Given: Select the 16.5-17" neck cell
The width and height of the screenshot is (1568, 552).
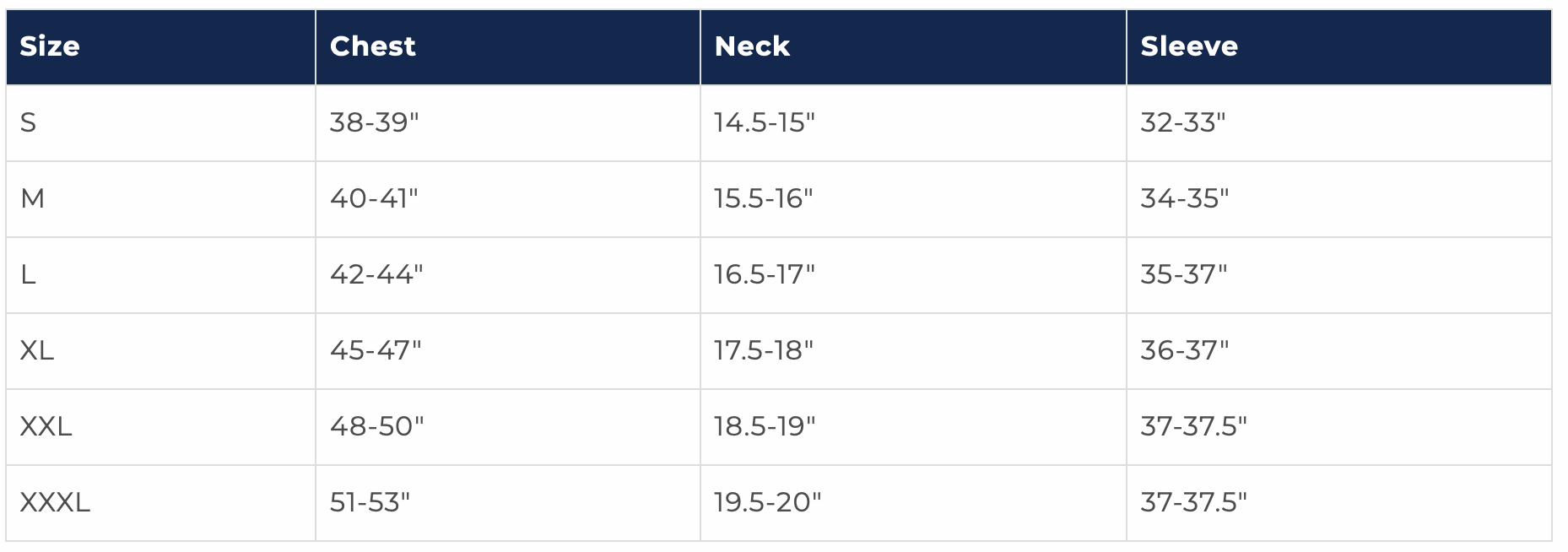Looking at the screenshot, I should pos(764,275).
